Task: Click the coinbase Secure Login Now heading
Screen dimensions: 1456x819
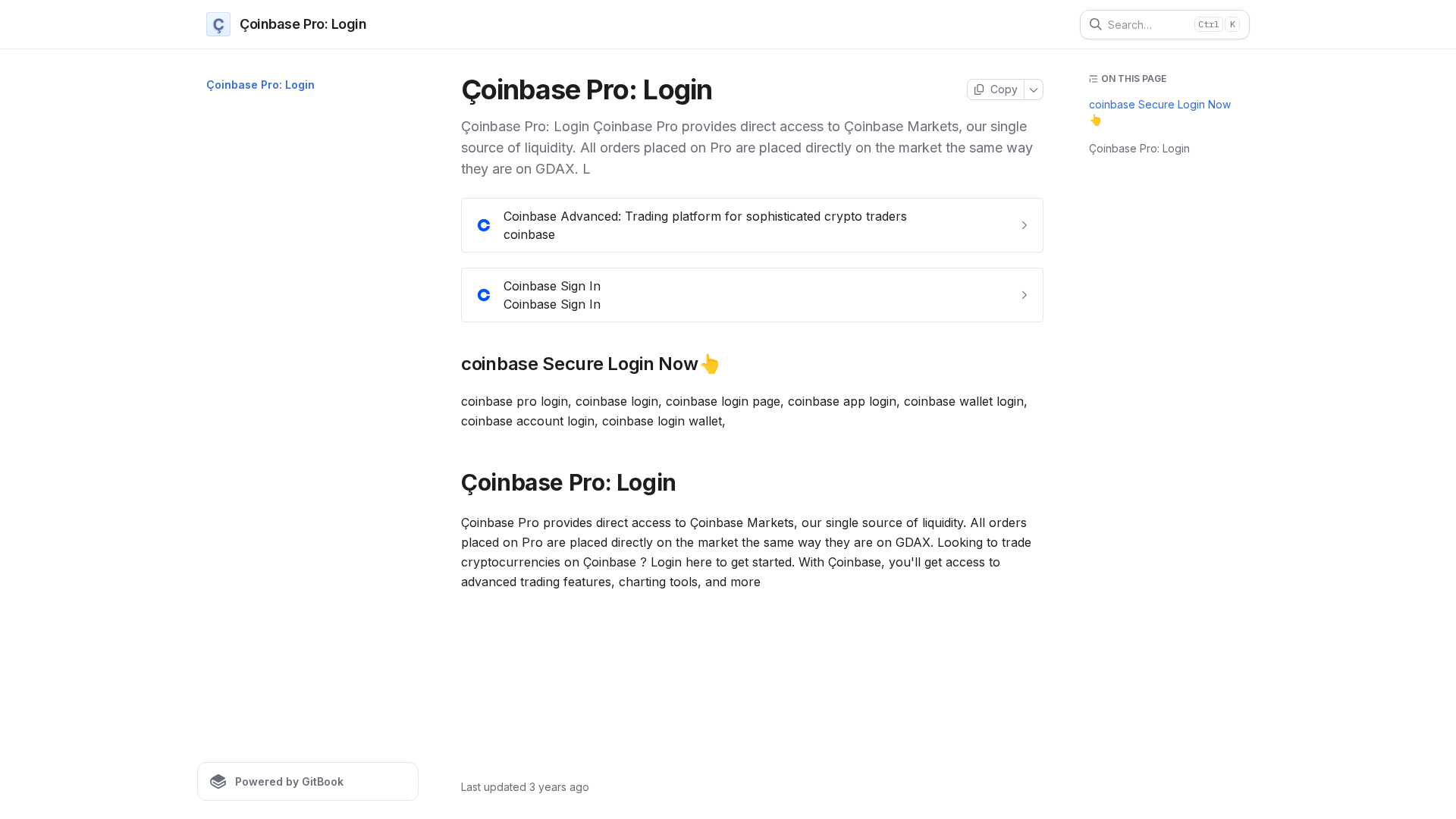Action: [x=590, y=364]
